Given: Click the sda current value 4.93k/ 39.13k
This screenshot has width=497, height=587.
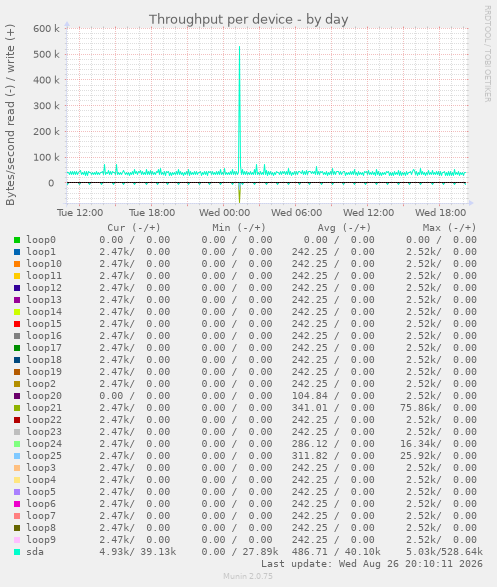Looking at the screenshot, I should tap(138, 552).
